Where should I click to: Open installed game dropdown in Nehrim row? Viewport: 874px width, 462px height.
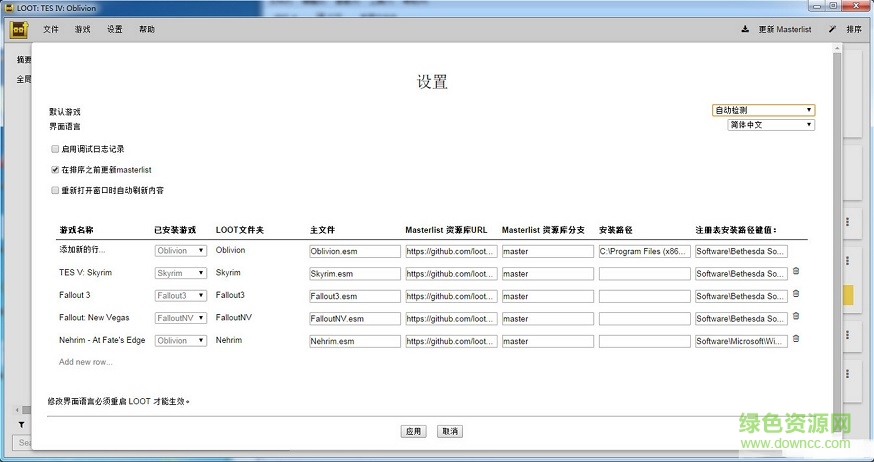pos(181,341)
